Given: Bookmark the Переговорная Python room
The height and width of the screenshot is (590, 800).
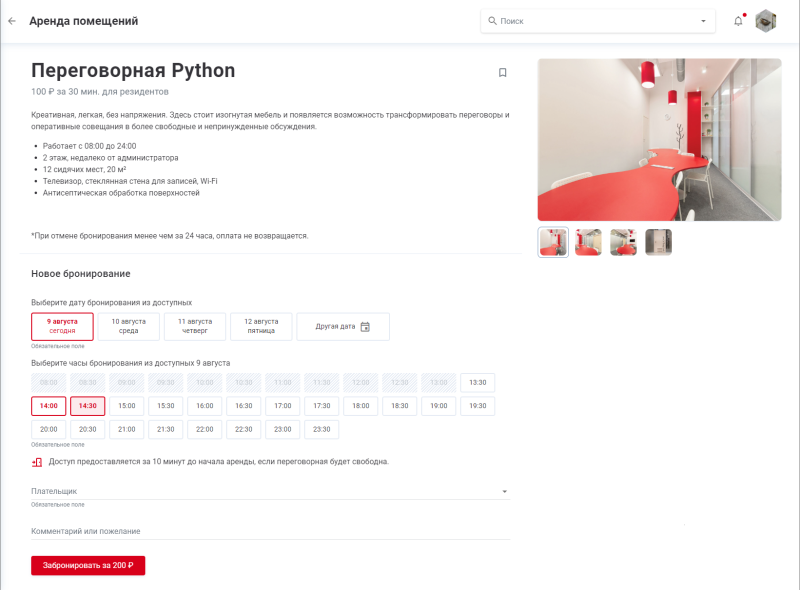Looking at the screenshot, I should pyautogui.click(x=503, y=72).
